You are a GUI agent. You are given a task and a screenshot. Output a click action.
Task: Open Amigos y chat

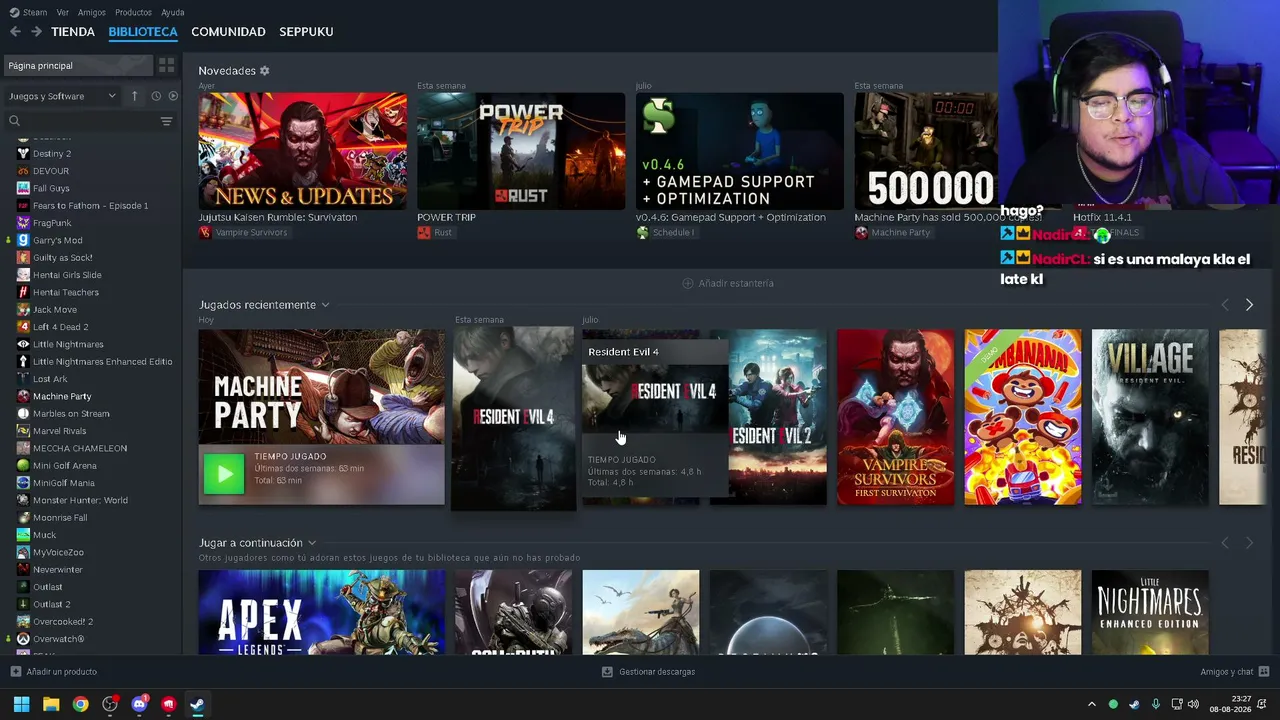(x=1227, y=672)
